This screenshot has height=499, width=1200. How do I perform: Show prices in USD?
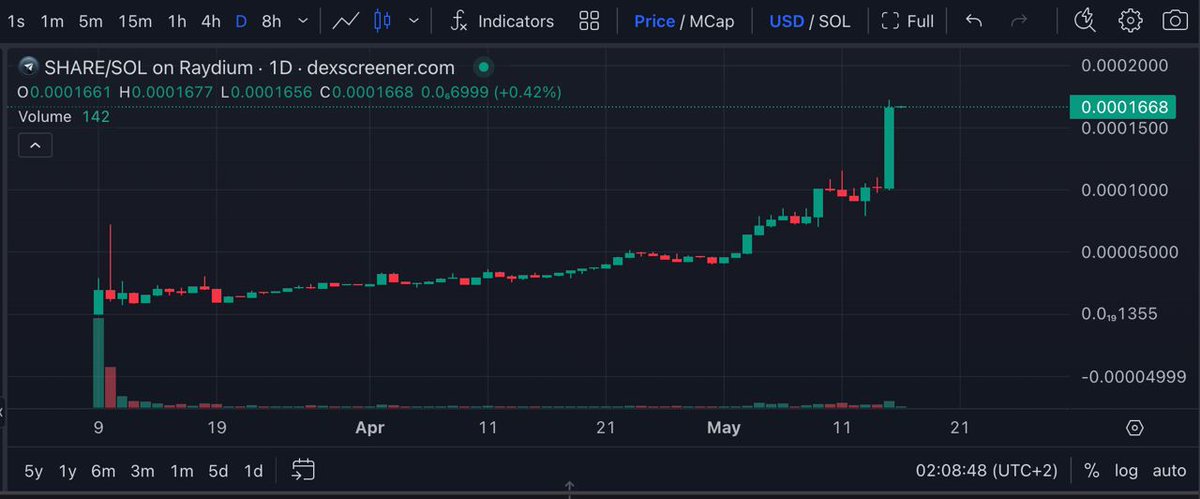click(x=786, y=21)
